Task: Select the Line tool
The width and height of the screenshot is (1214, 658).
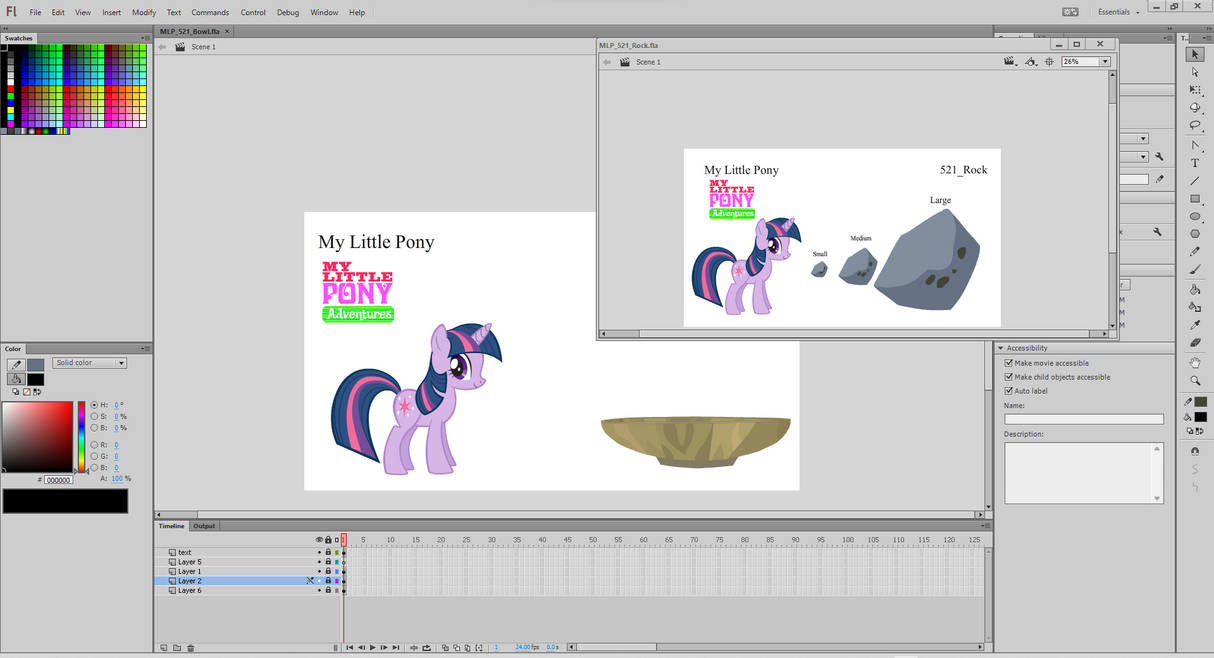Action: coord(1195,181)
